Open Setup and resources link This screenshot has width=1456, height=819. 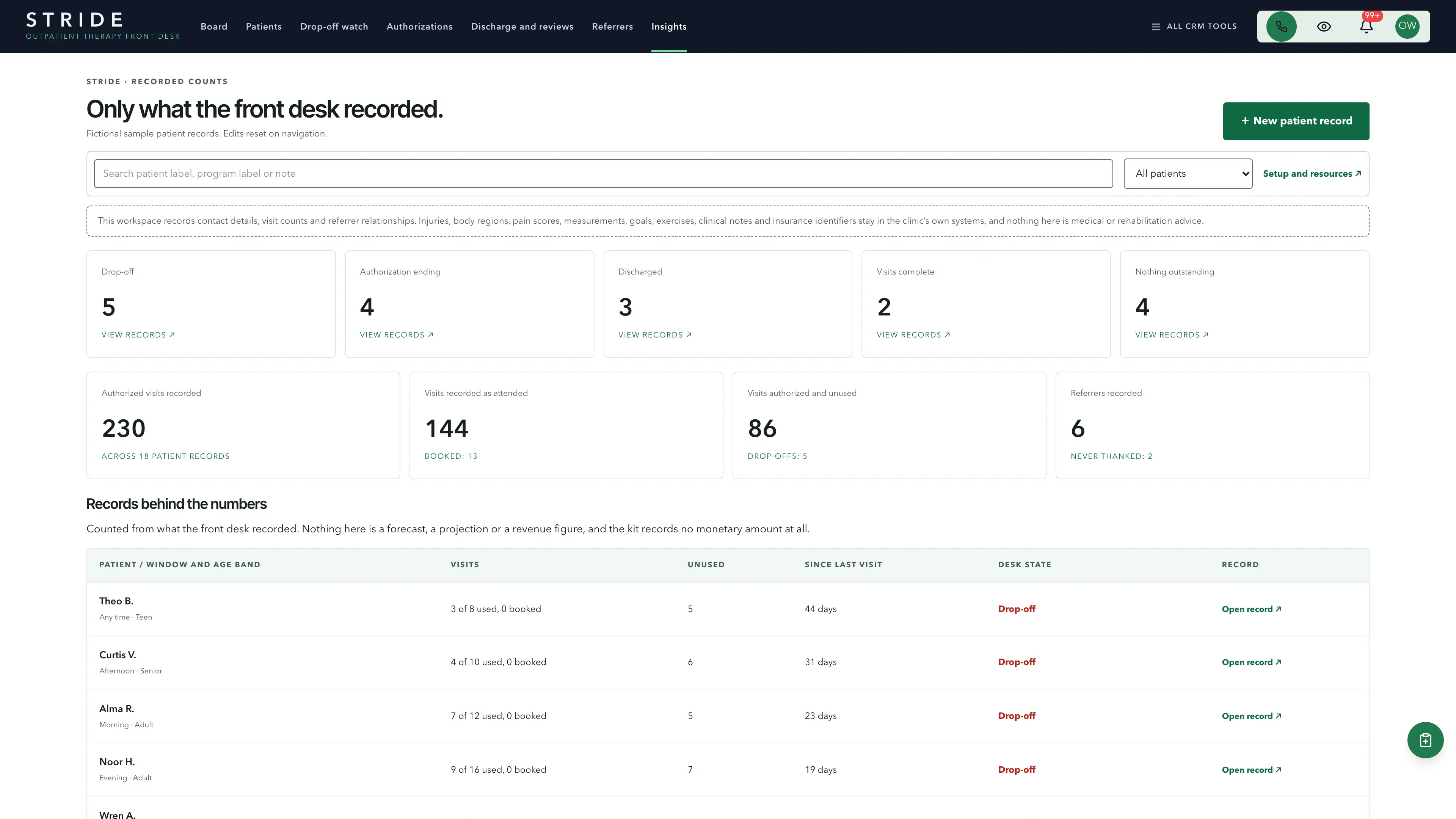[1312, 174]
